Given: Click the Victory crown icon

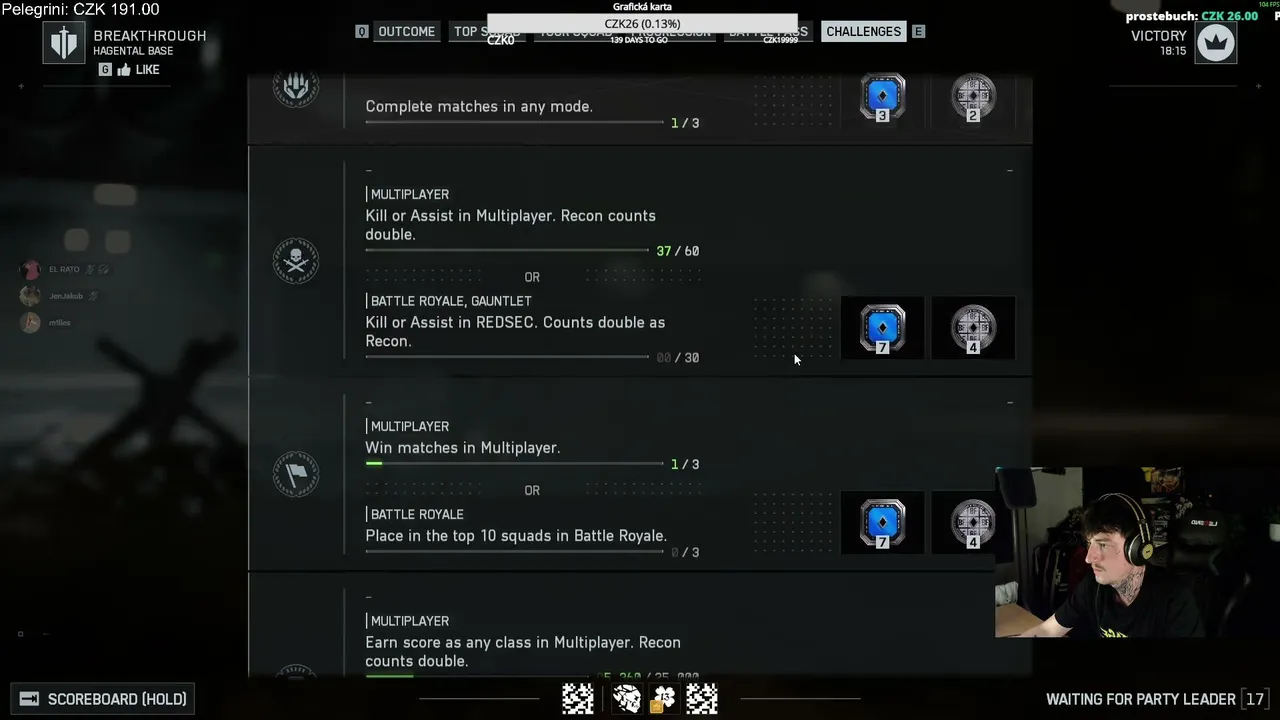Looking at the screenshot, I should coord(1216,43).
